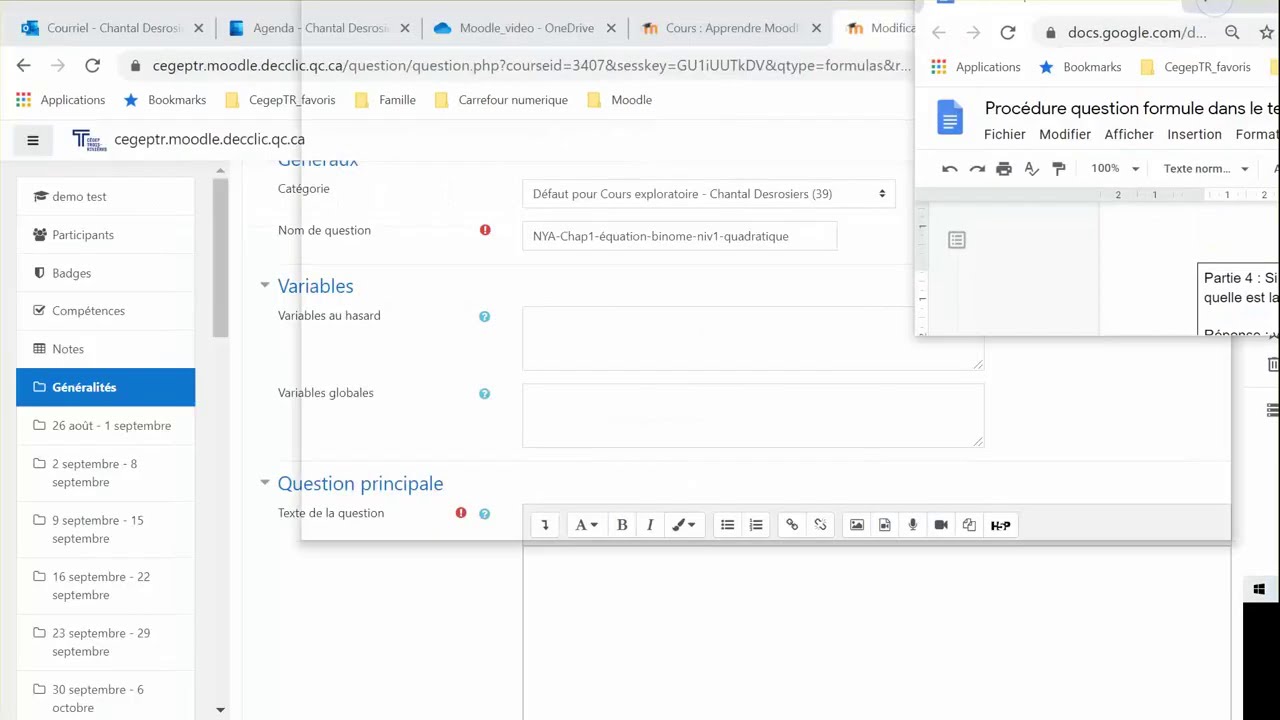Switch to Courriel Outlook browser tab
This screenshot has width=1280, height=720.
click(x=114, y=28)
